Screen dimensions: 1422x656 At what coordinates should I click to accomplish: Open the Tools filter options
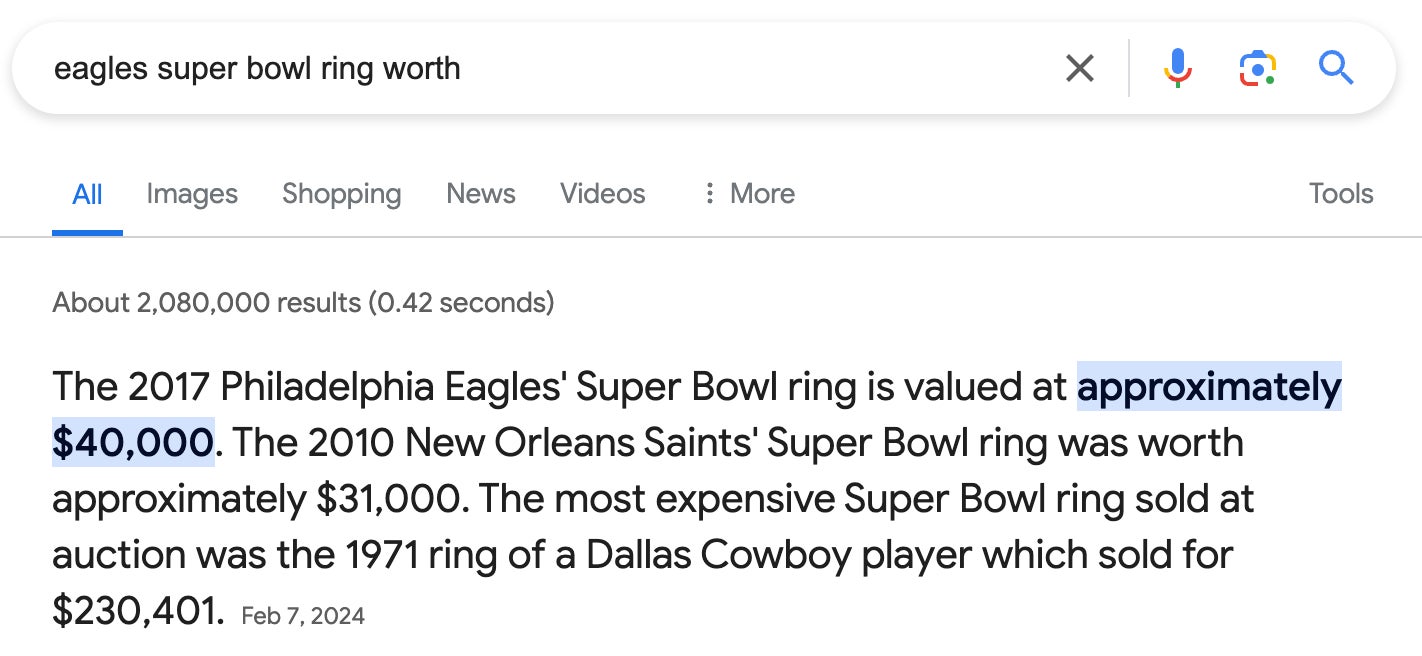[1341, 194]
